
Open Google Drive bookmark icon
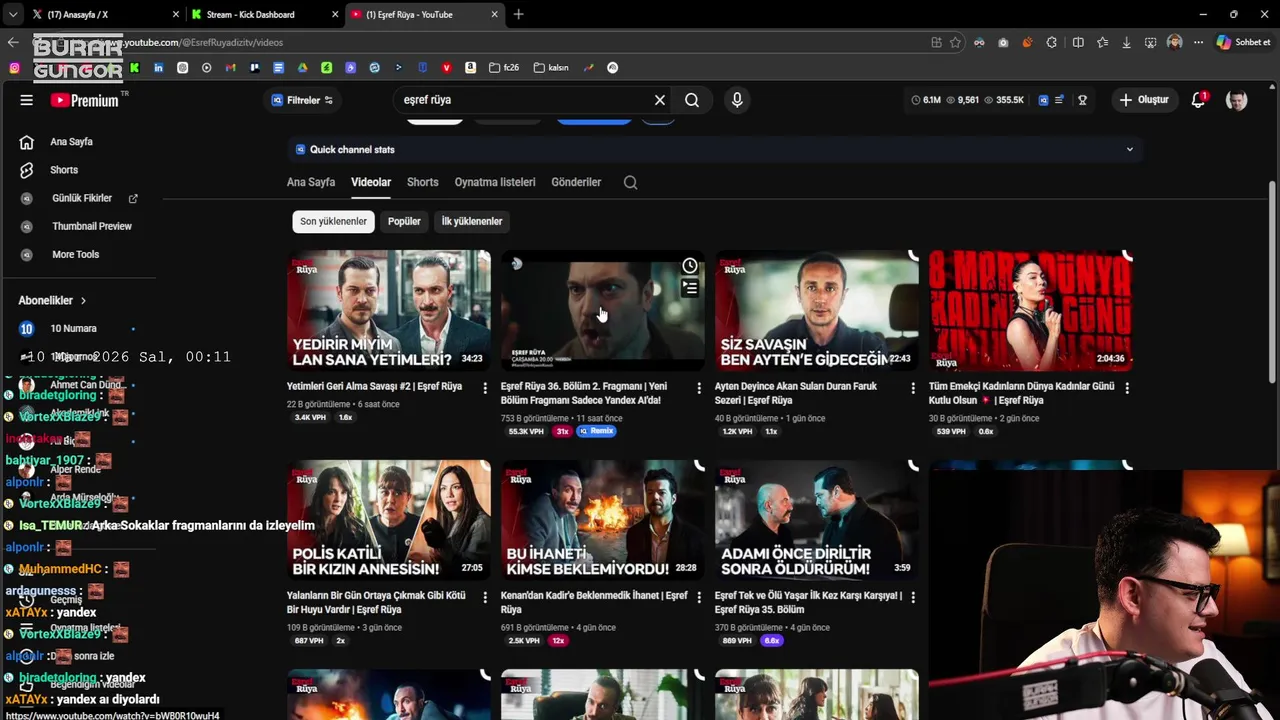302,68
